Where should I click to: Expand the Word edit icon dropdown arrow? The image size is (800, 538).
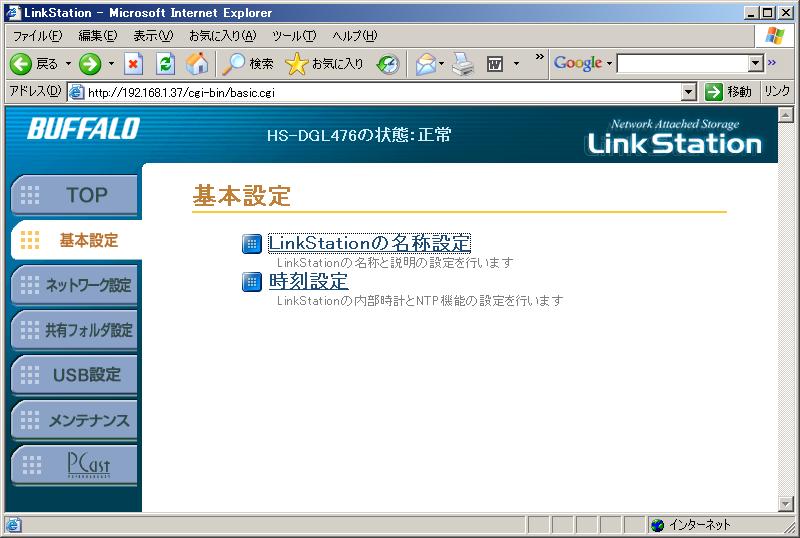point(516,64)
